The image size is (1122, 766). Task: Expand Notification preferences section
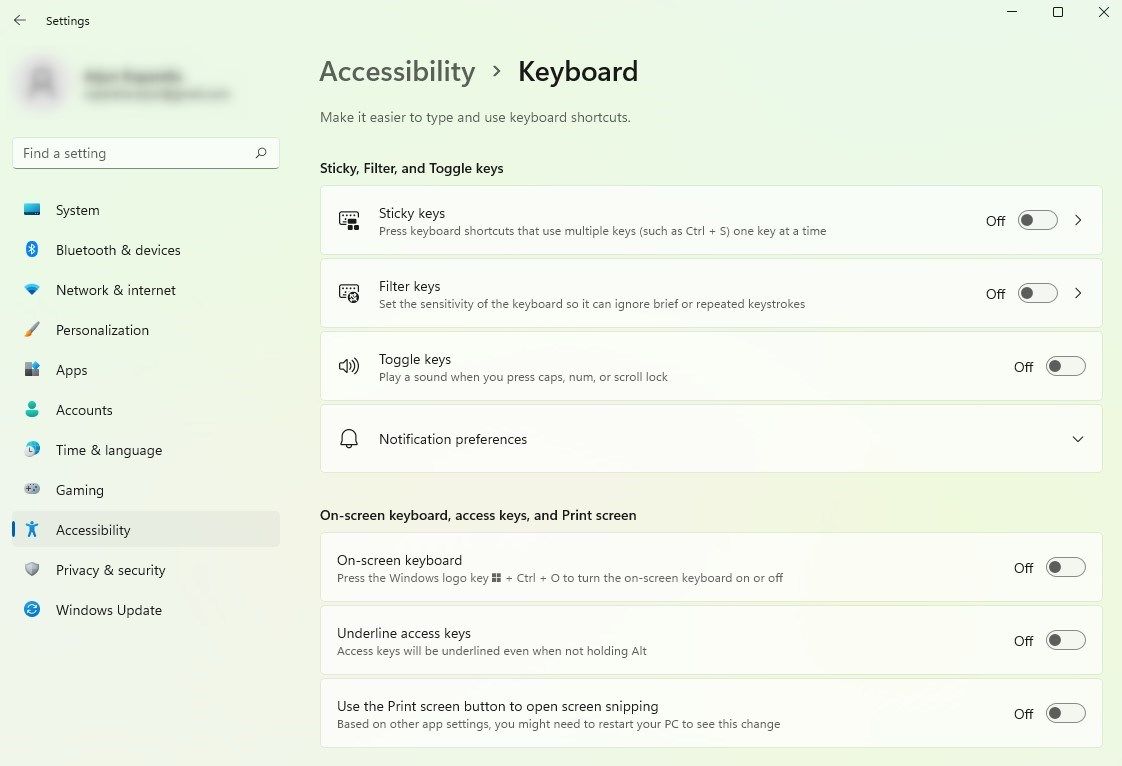(1077, 439)
